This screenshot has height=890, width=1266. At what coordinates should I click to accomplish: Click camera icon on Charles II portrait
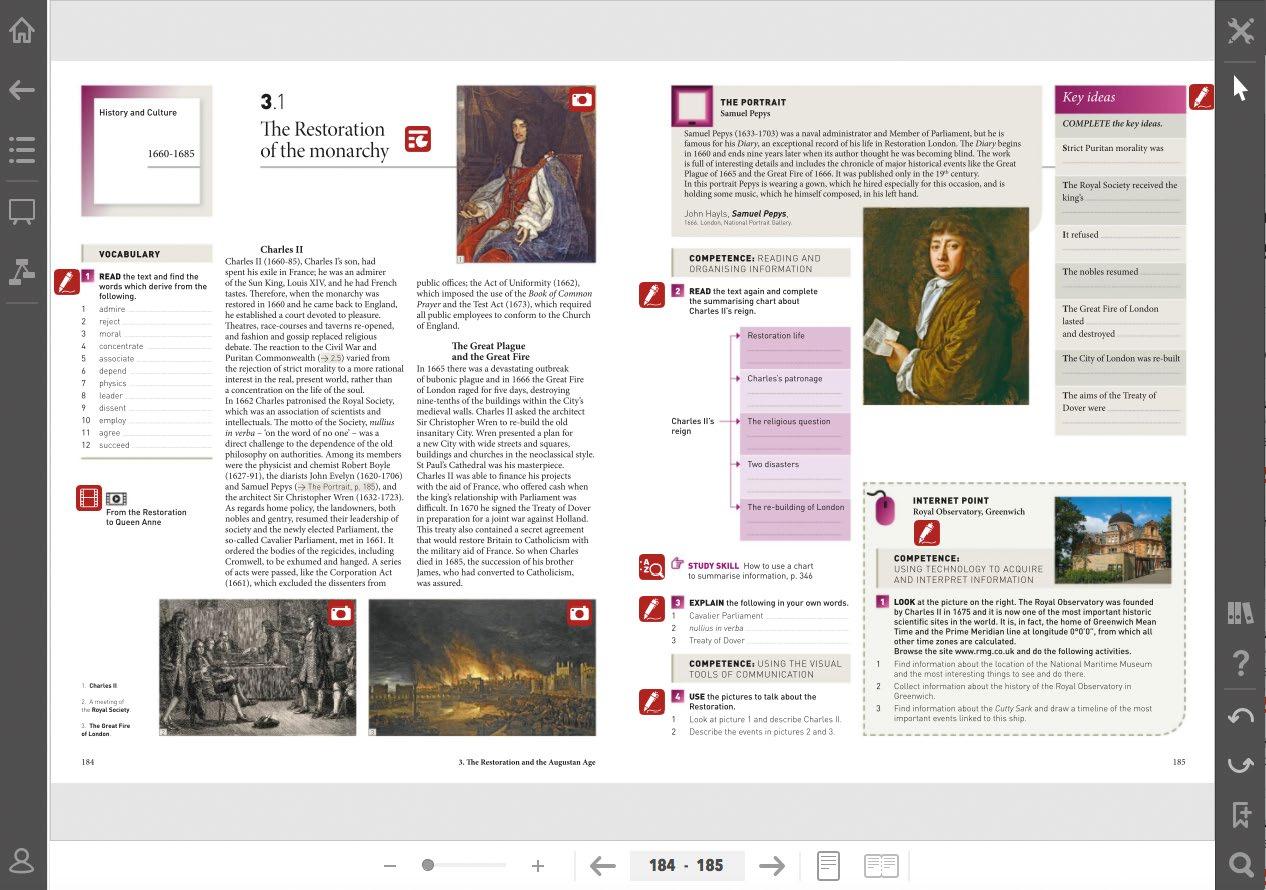[581, 99]
